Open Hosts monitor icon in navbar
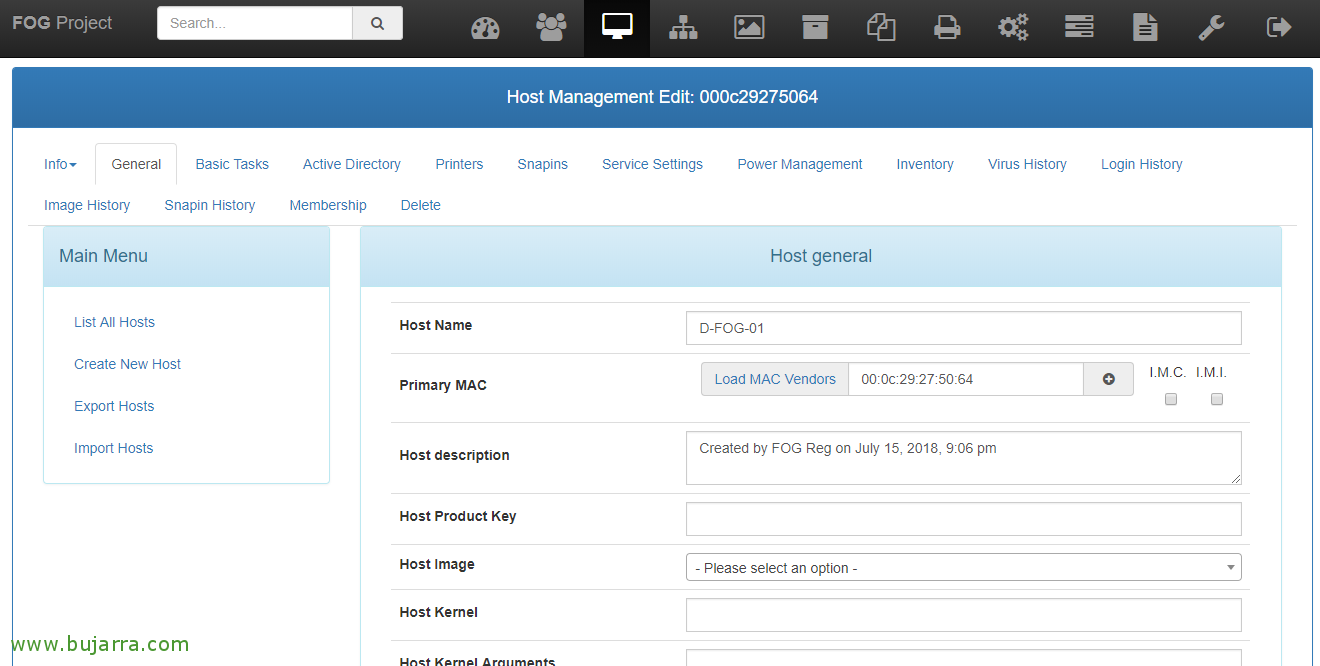 tap(617, 28)
